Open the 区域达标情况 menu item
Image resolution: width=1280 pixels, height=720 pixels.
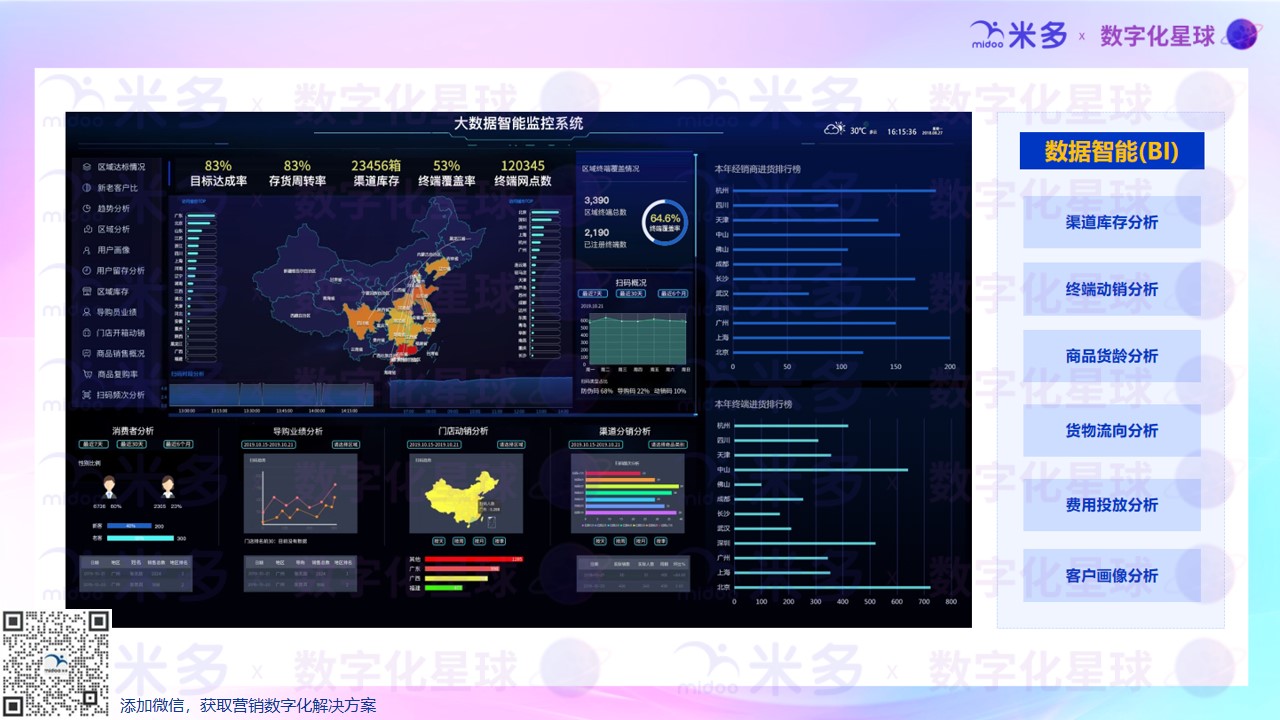[x=116, y=167]
